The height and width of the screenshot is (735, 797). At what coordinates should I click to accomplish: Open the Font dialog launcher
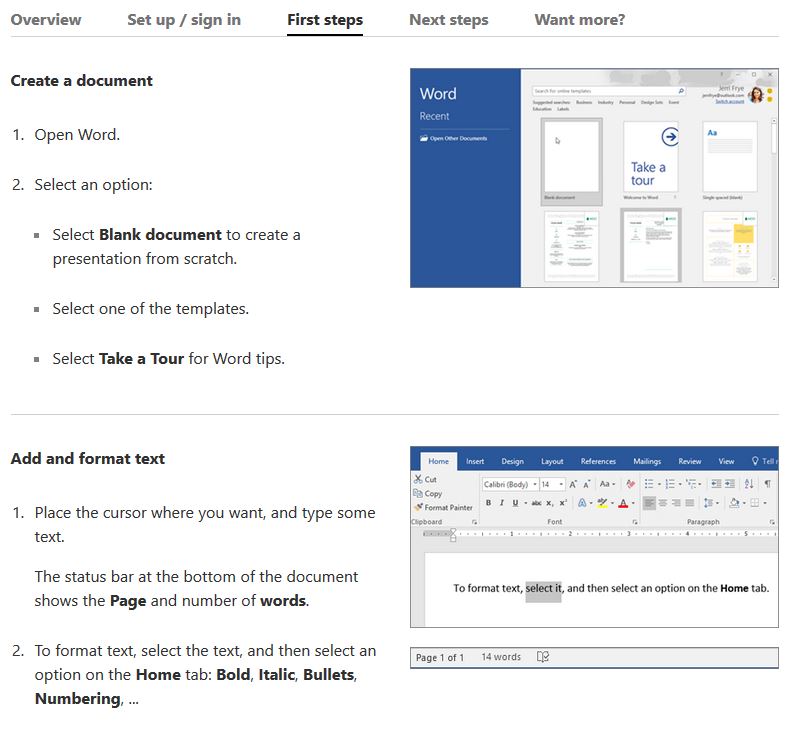(635, 522)
